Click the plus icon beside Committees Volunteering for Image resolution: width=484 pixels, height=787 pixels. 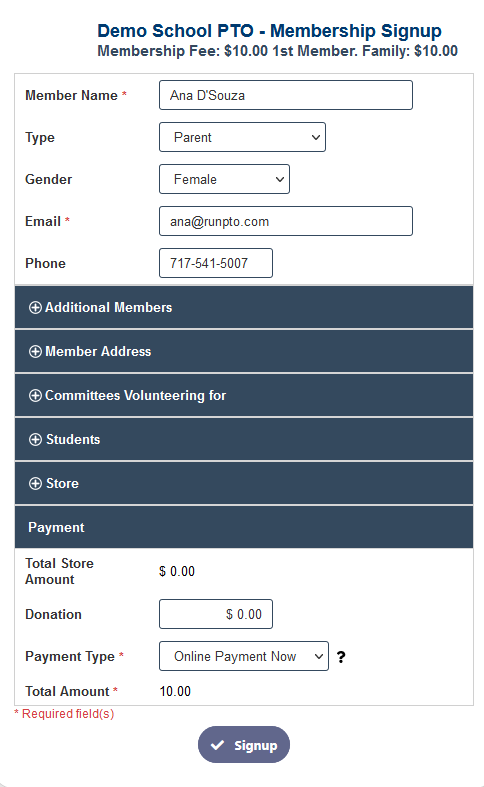point(35,396)
